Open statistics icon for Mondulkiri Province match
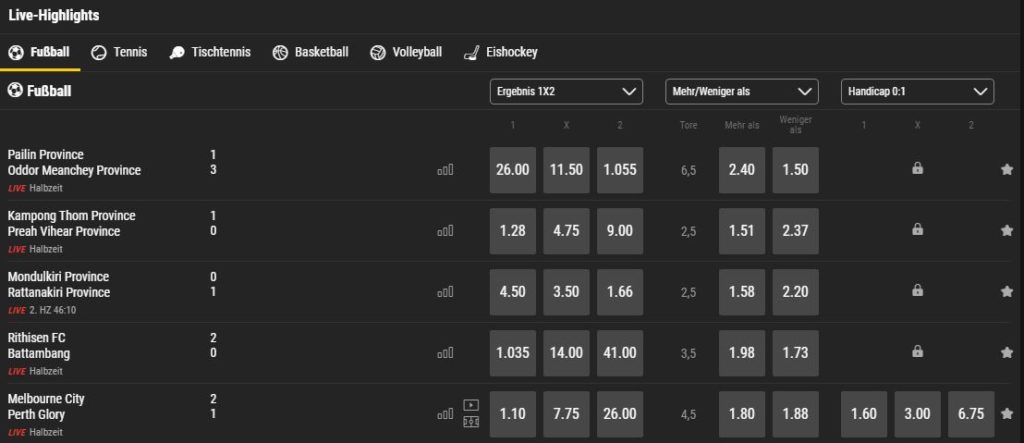Viewport: 1024px width, 443px height. point(445,292)
